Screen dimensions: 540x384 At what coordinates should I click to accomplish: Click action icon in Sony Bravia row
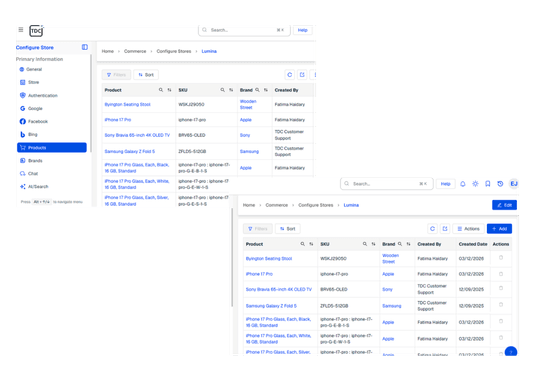(x=501, y=288)
